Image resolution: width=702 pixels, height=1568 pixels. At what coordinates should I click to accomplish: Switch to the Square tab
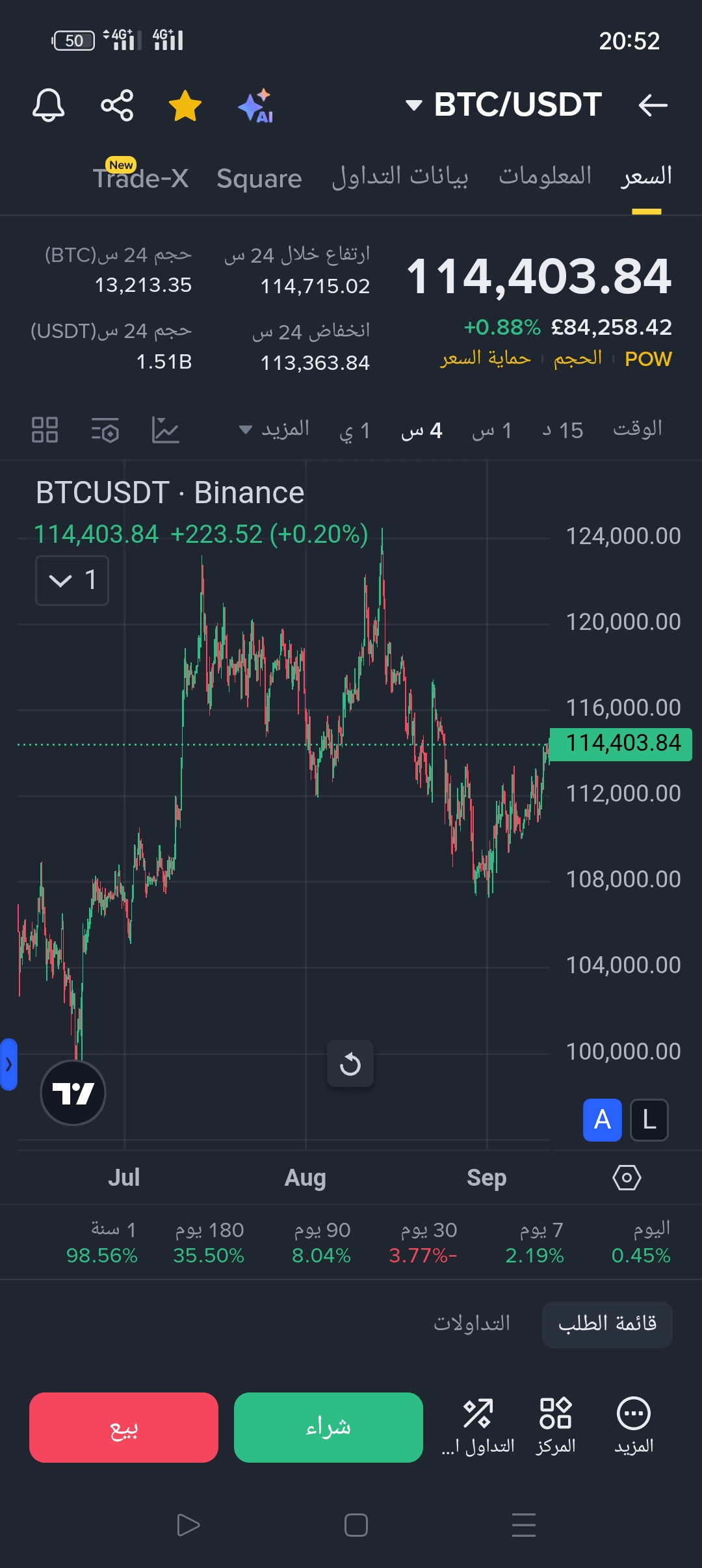(x=259, y=178)
